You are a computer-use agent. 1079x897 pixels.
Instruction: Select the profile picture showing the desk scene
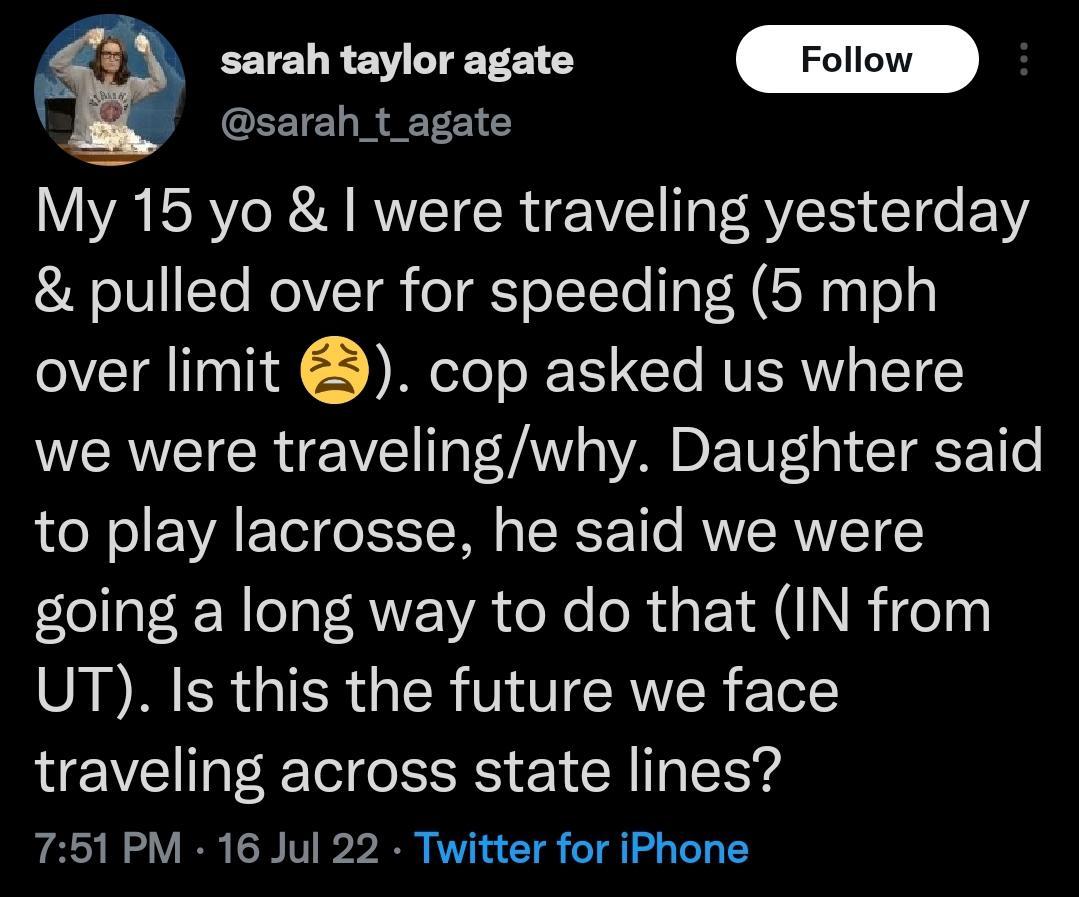(108, 90)
